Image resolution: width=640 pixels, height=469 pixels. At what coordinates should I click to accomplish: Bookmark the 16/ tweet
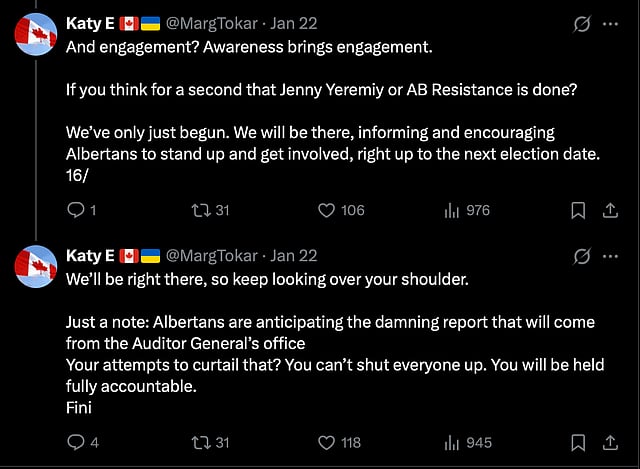point(578,210)
